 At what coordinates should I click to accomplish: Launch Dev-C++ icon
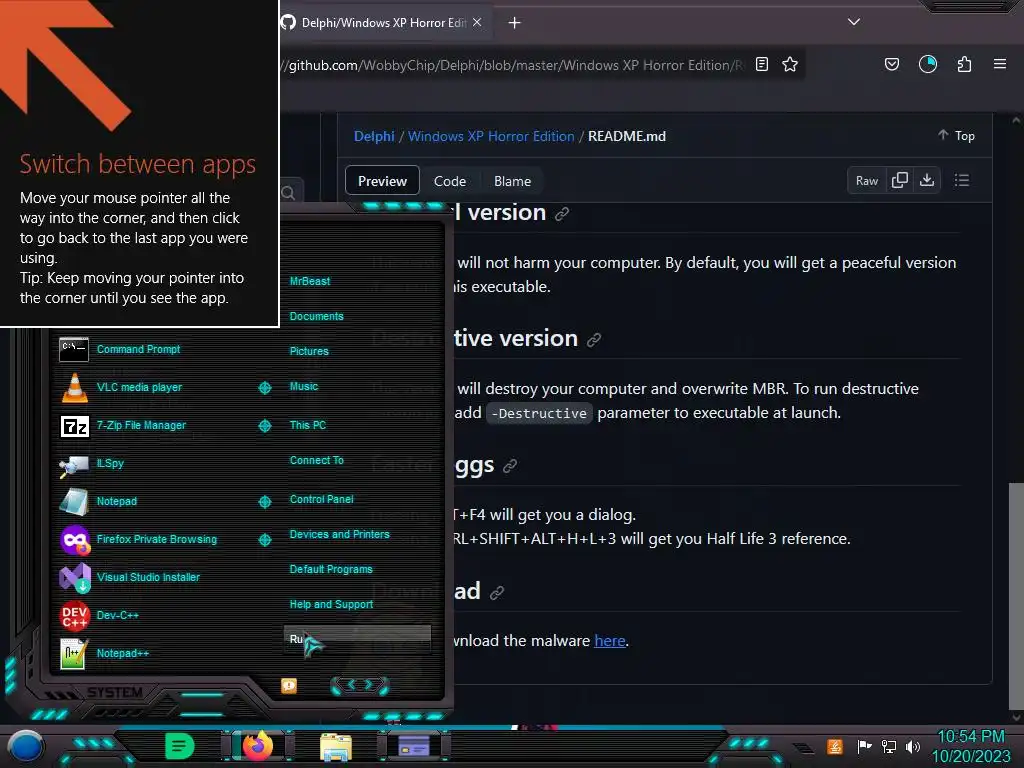(74, 615)
